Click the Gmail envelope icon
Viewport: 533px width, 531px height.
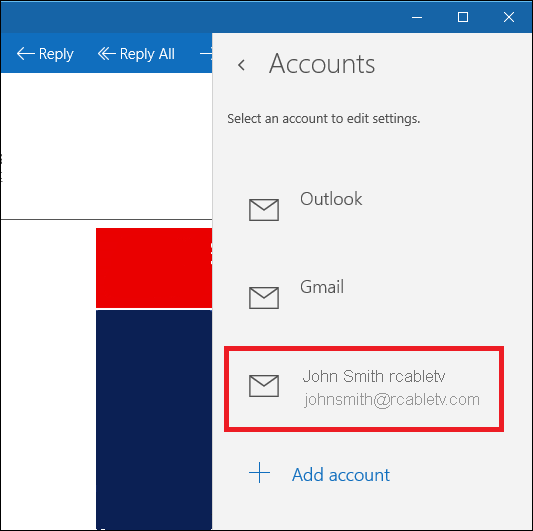pyautogui.click(x=264, y=298)
